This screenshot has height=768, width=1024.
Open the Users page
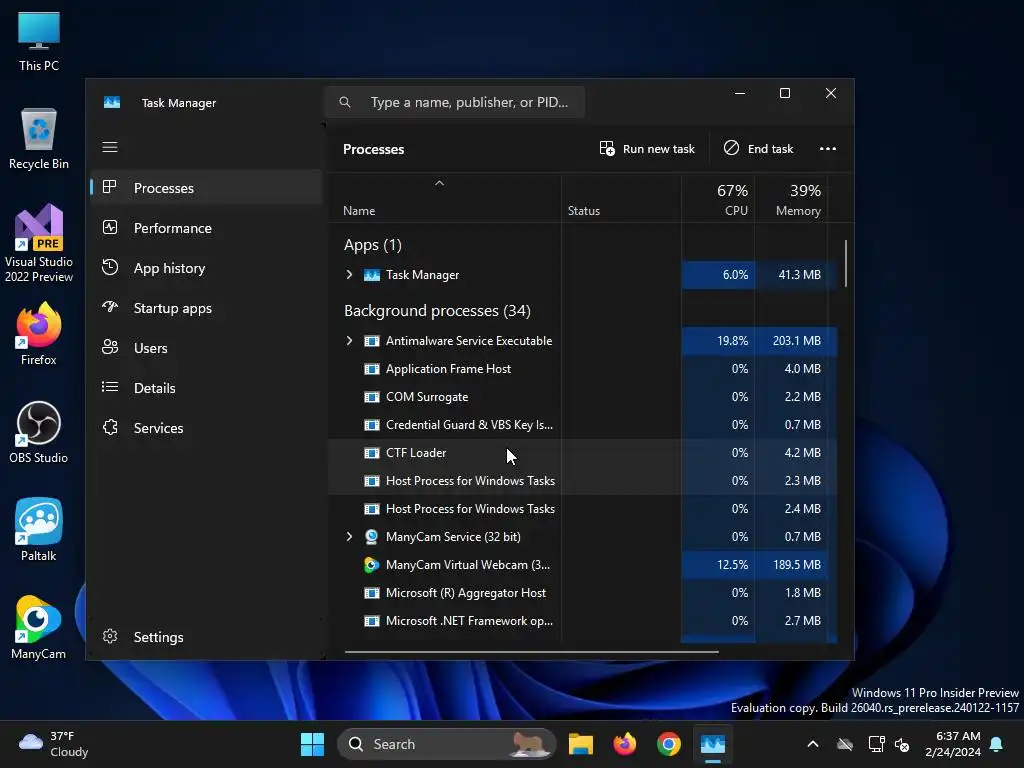(x=206, y=348)
